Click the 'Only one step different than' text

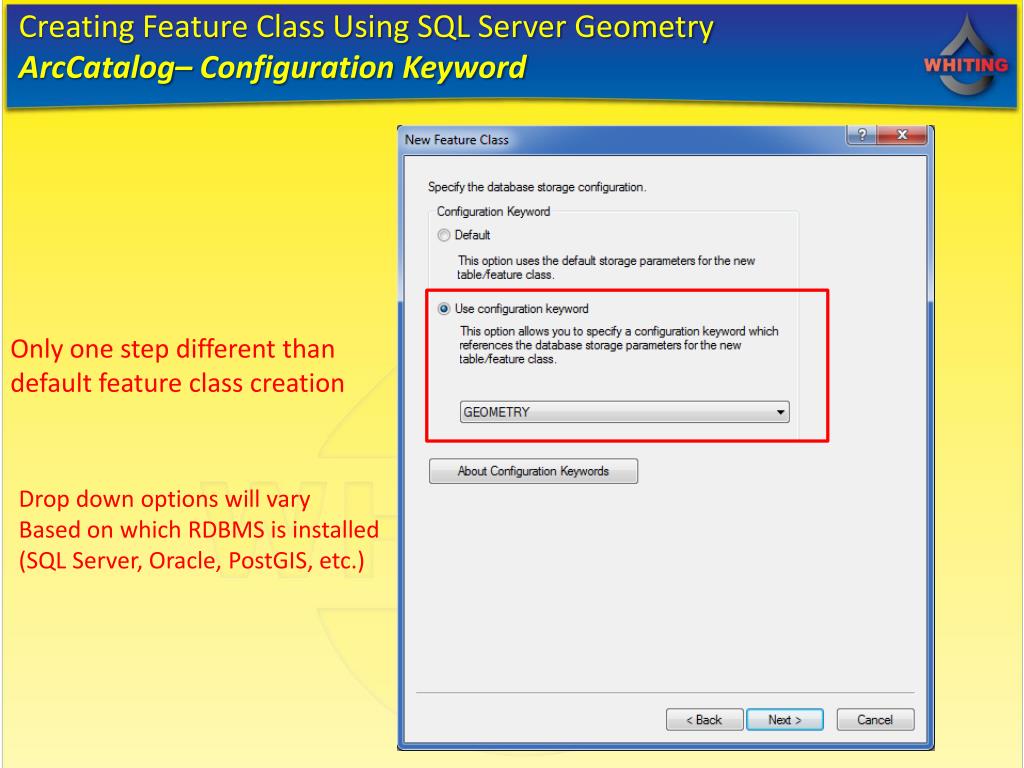pyautogui.click(x=172, y=349)
